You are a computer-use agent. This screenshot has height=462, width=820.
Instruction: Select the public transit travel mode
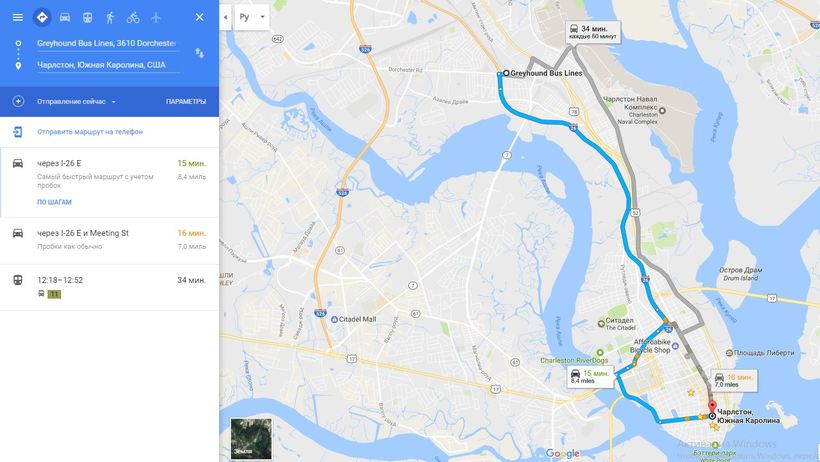(87, 17)
